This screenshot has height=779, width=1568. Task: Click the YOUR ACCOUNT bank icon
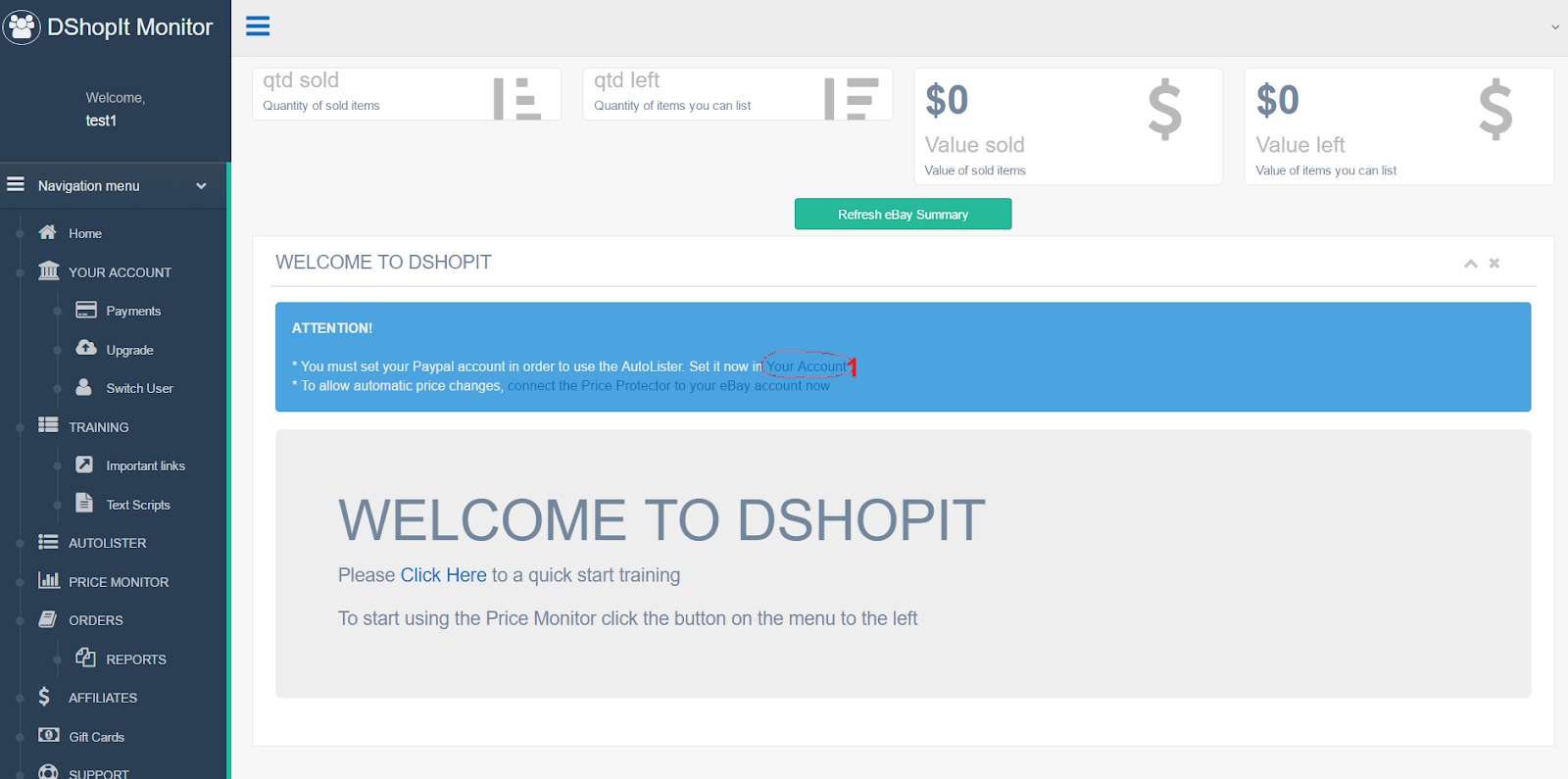(x=48, y=270)
